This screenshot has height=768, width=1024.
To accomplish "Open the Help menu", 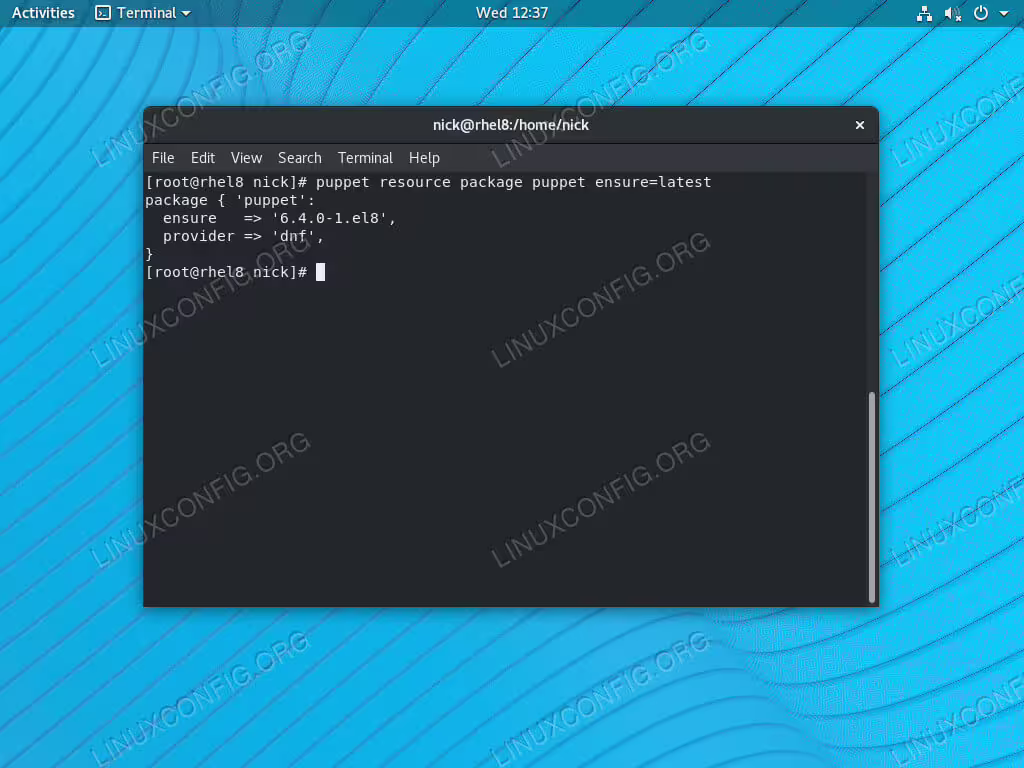I will 424,158.
